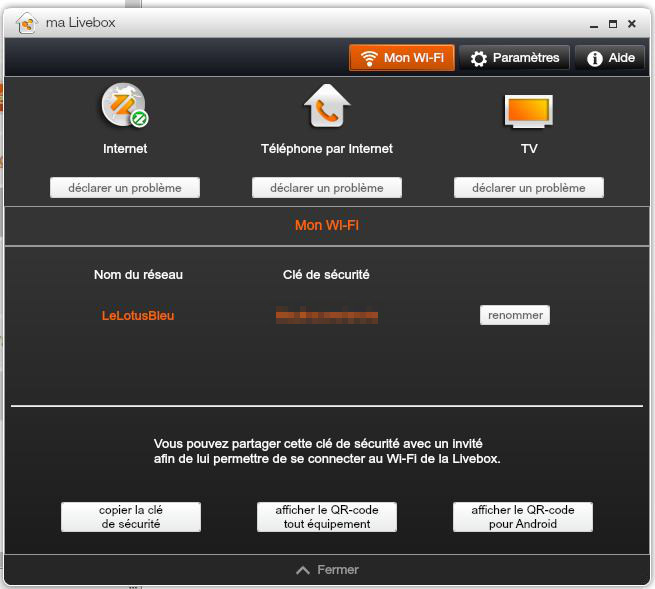The width and height of the screenshot is (655, 589).
Task: Open the Internet status globe icon
Action: (125, 105)
